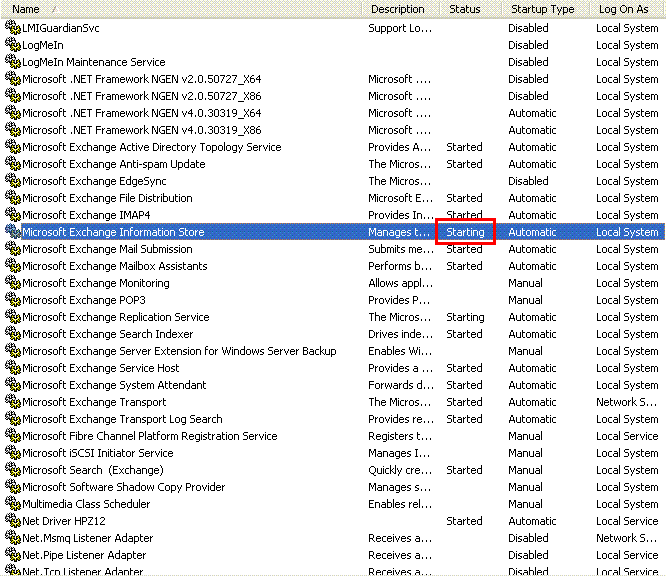Click the icon for Microsoft Exchange IMAP4
Viewport: 666px width, 576px height.
pyautogui.click(x=13, y=215)
